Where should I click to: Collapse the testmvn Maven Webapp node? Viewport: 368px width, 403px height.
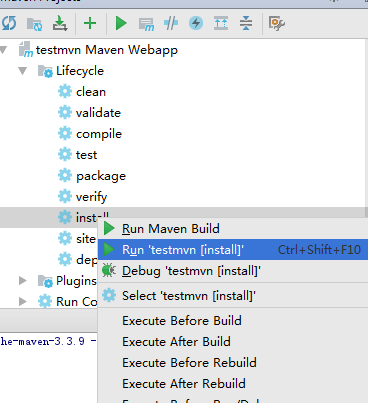coord(3,50)
